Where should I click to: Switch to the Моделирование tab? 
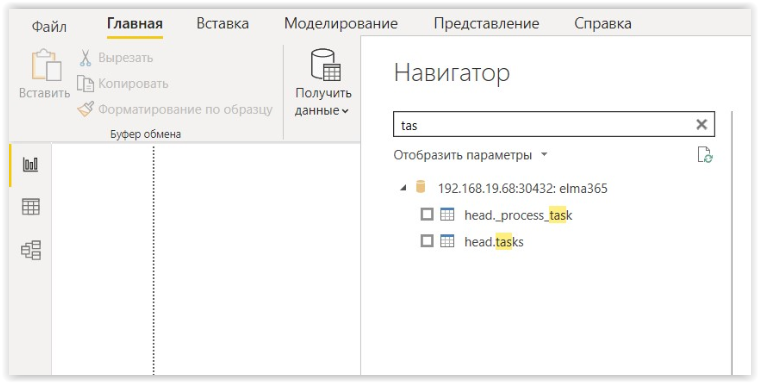click(x=341, y=24)
